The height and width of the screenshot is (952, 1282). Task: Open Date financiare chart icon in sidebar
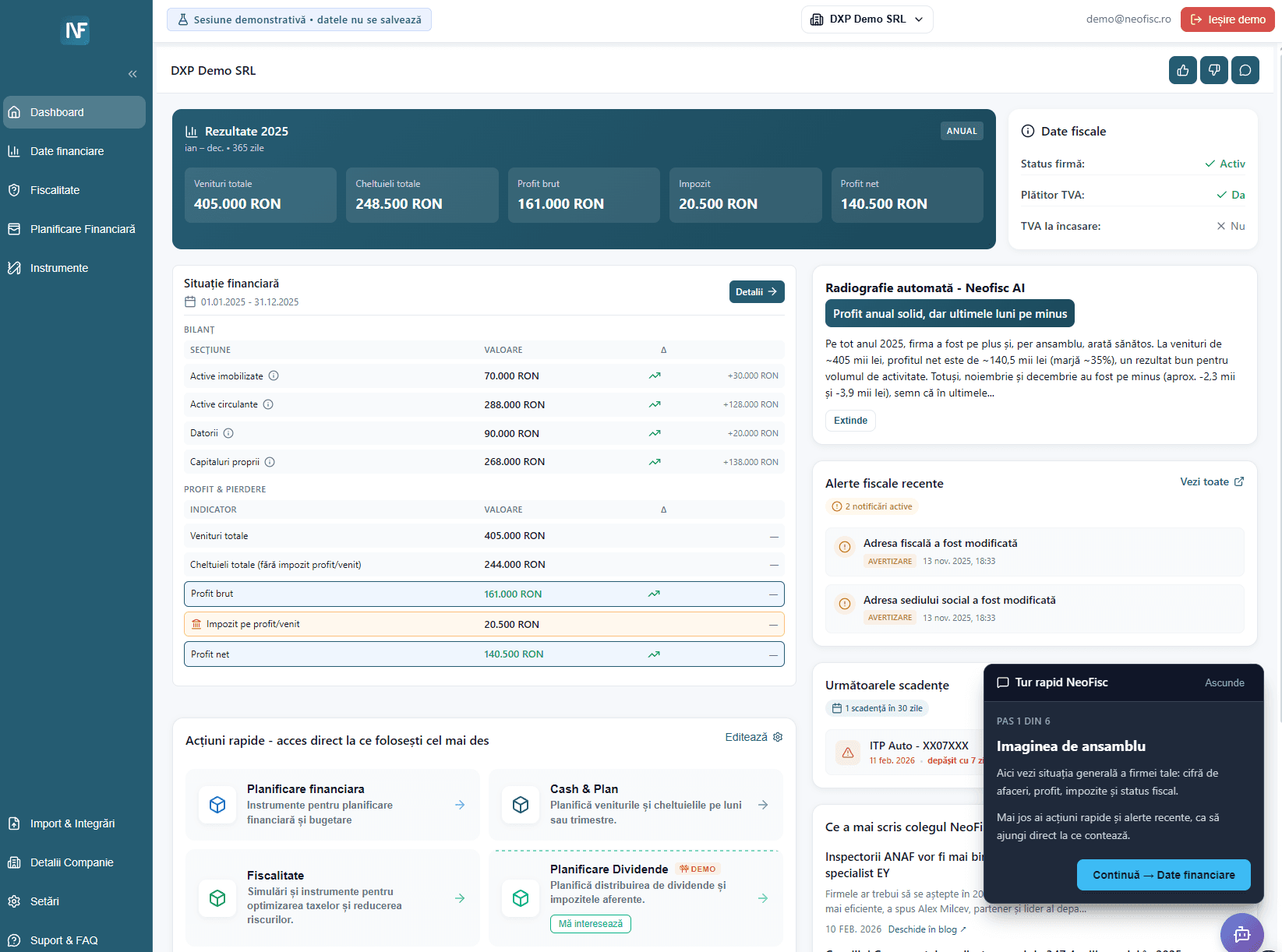(x=14, y=150)
